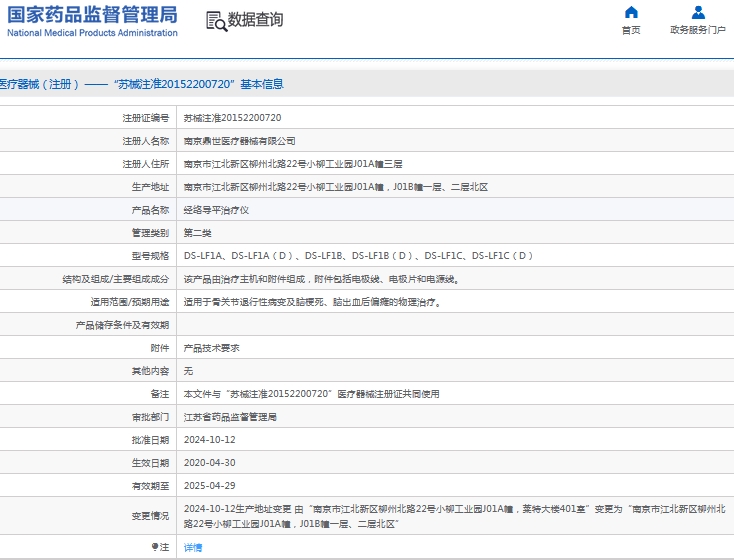Click the 变更情况 change description text

point(454,516)
